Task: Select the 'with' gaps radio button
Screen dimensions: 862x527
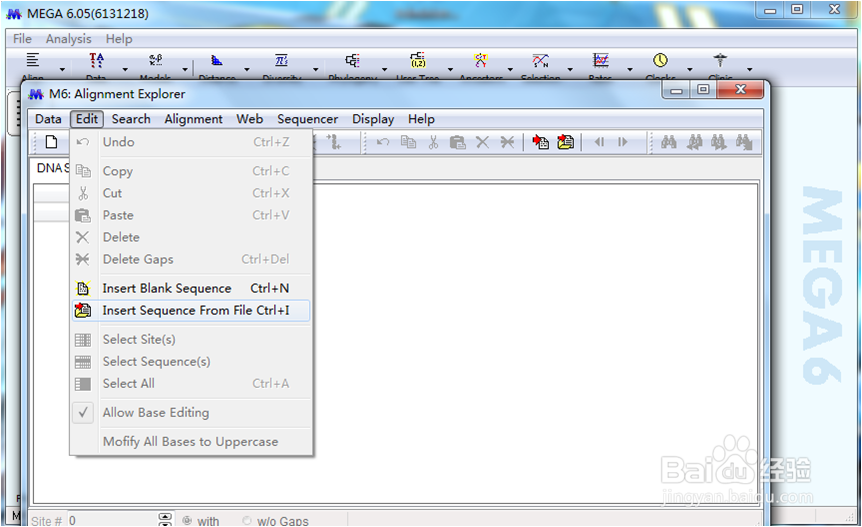Action: (x=187, y=520)
